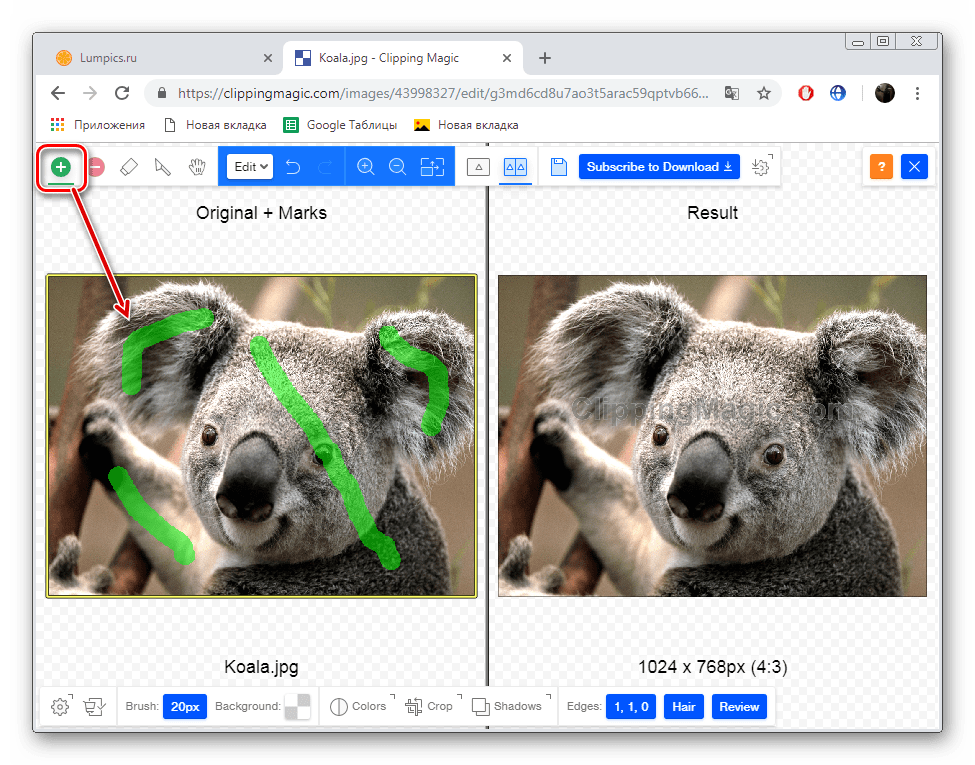Bookmark this page with star

[764, 93]
